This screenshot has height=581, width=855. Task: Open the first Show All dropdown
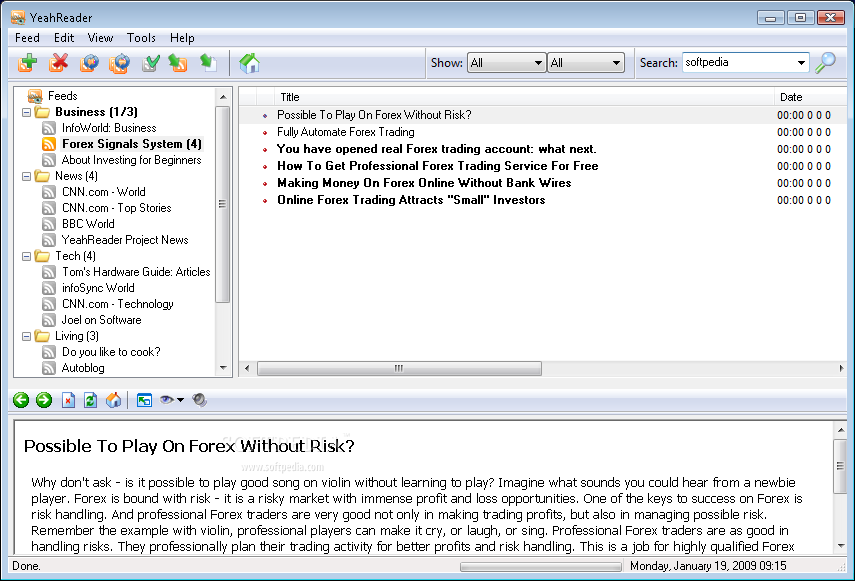(x=506, y=63)
